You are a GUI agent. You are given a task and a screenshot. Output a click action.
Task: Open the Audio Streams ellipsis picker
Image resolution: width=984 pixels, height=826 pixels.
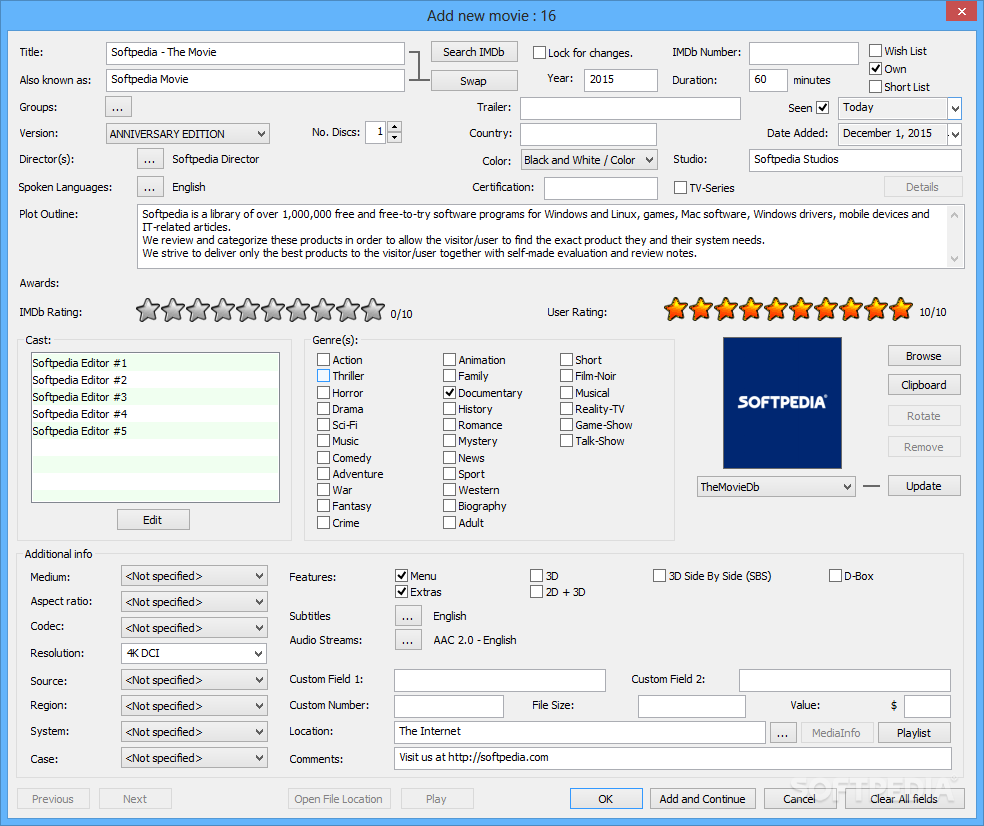click(408, 640)
